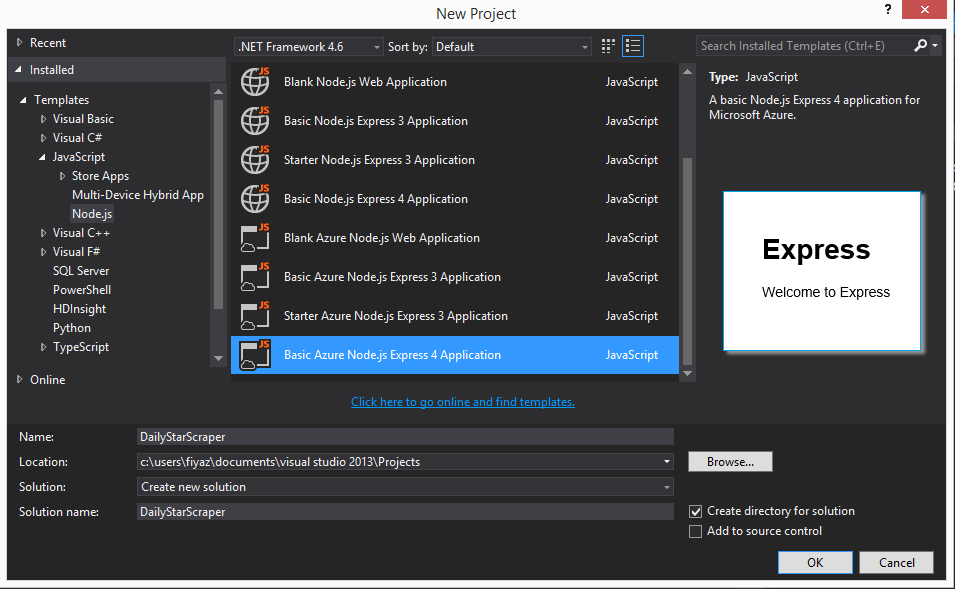Click the Basic Node.js Express 4 Application icon
Image resolution: width=955 pixels, height=589 pixels.
coord(255,199)
